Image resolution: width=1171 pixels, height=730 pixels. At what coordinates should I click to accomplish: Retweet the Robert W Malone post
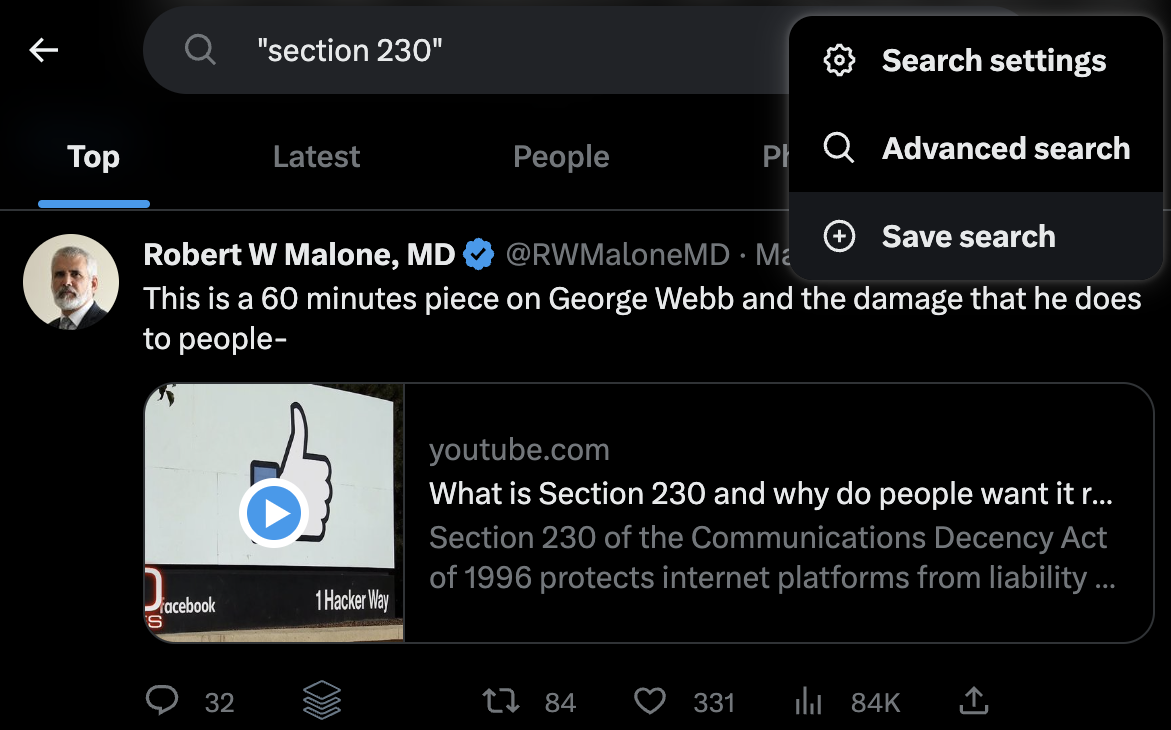click(501, 701)
